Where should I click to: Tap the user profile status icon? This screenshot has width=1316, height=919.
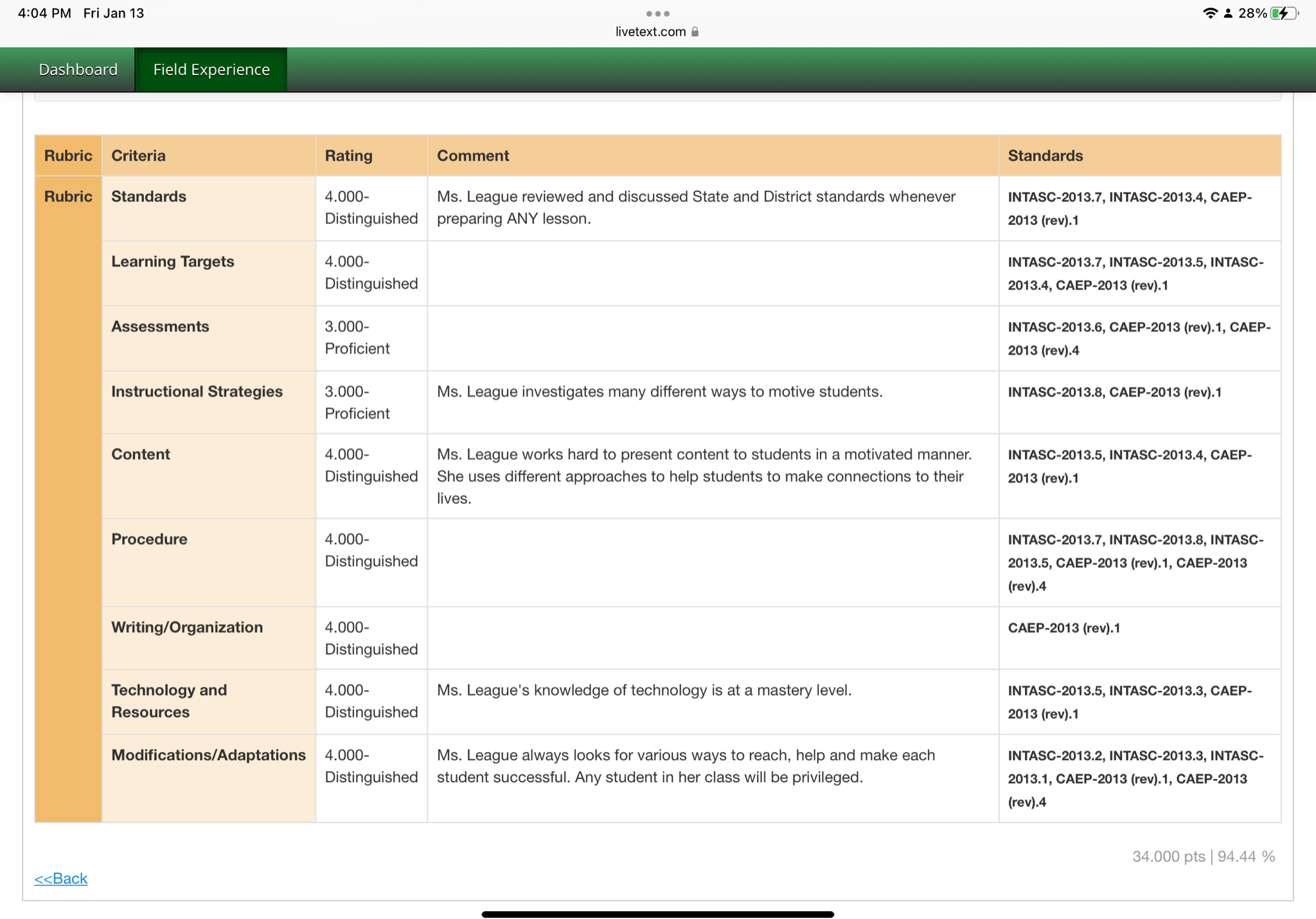click(x=1228, y=13)
